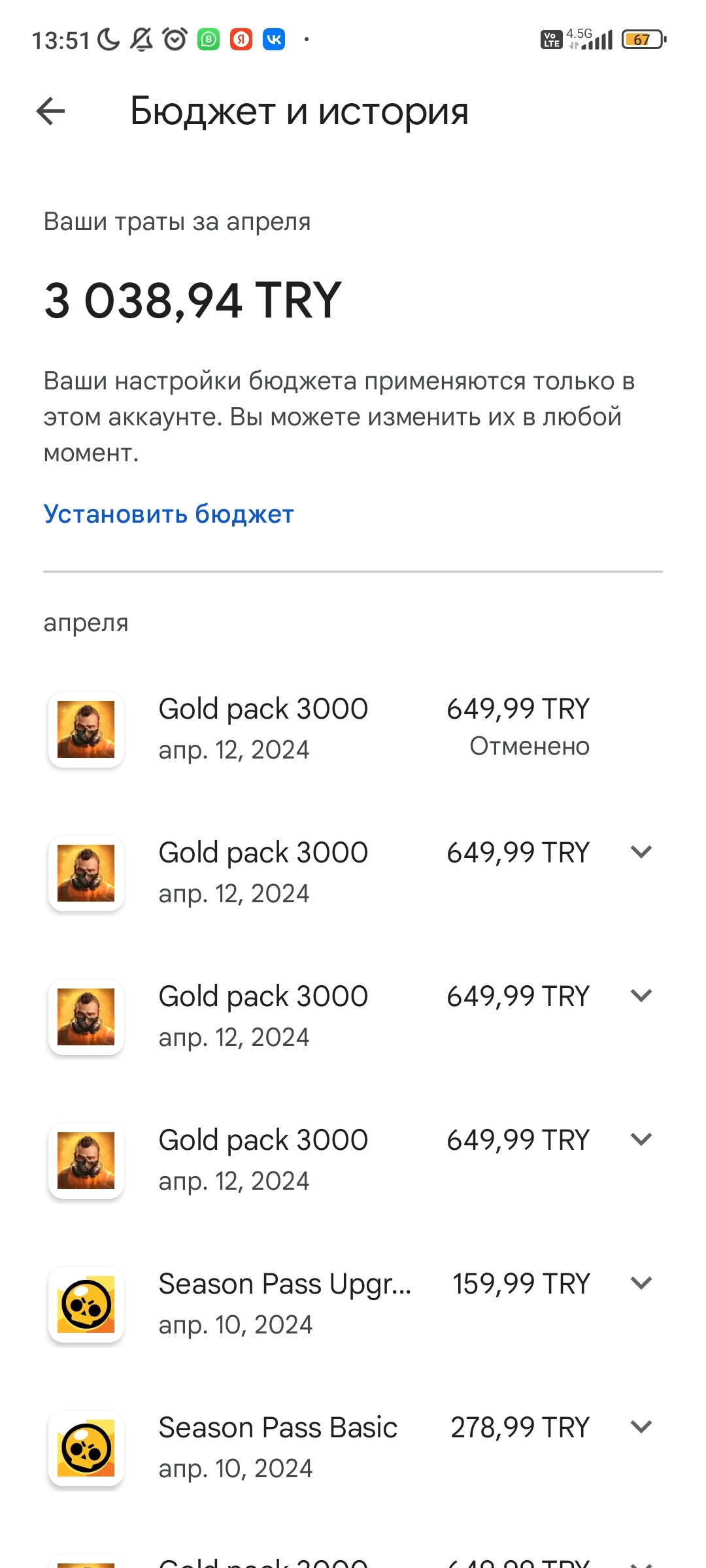
Task: Tap the 3 038,94 TRY total amount
Action: click(193, 301)
